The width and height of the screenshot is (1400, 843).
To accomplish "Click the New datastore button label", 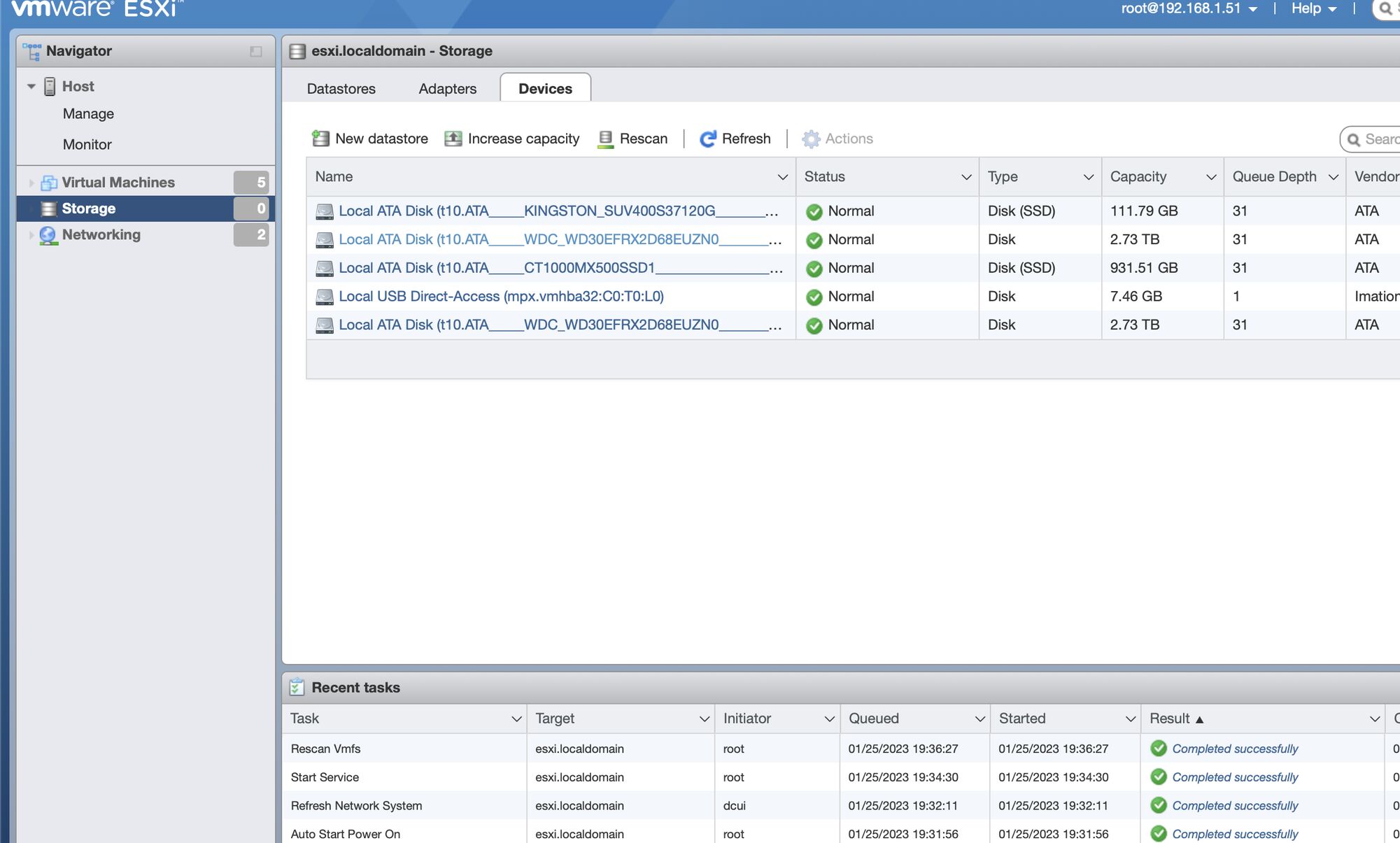I will (382, 139).
